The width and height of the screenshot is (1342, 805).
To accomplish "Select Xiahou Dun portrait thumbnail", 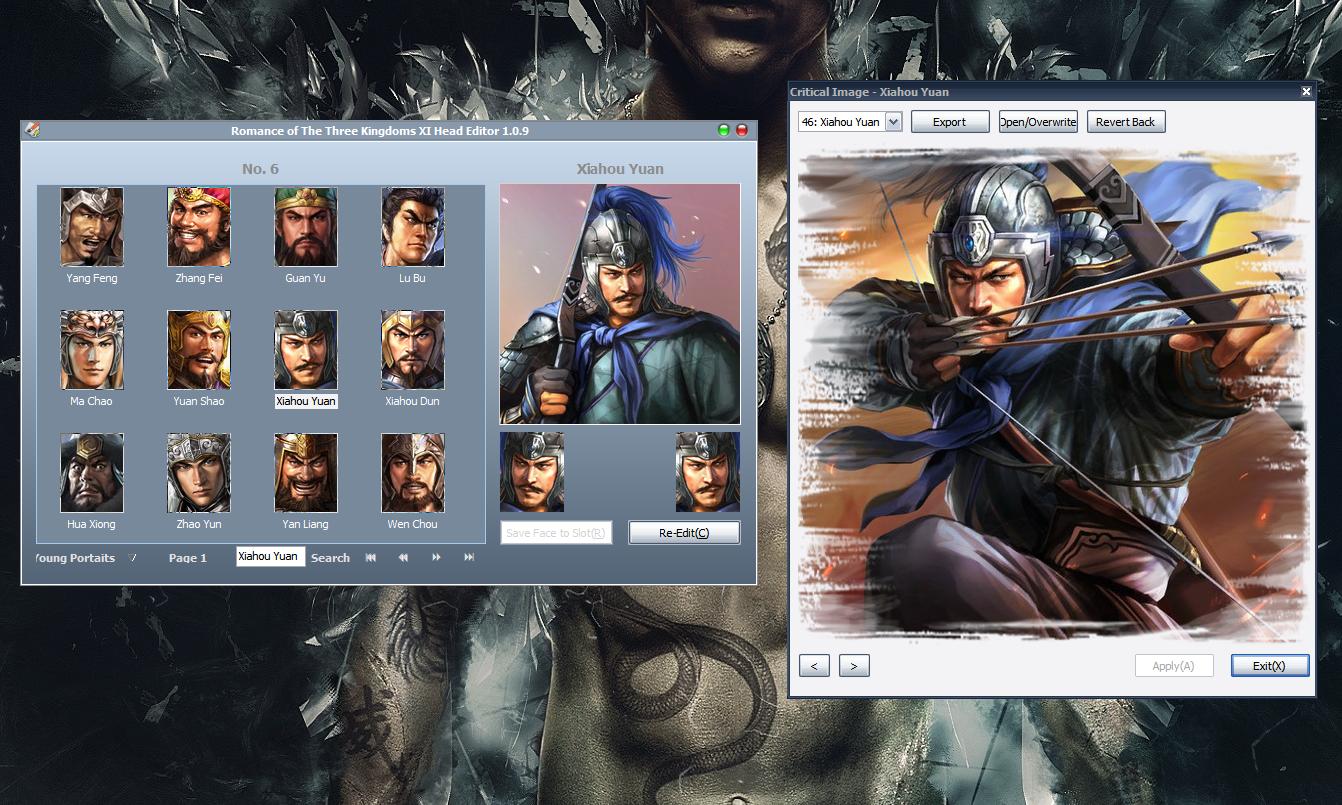I will (413, 350).
